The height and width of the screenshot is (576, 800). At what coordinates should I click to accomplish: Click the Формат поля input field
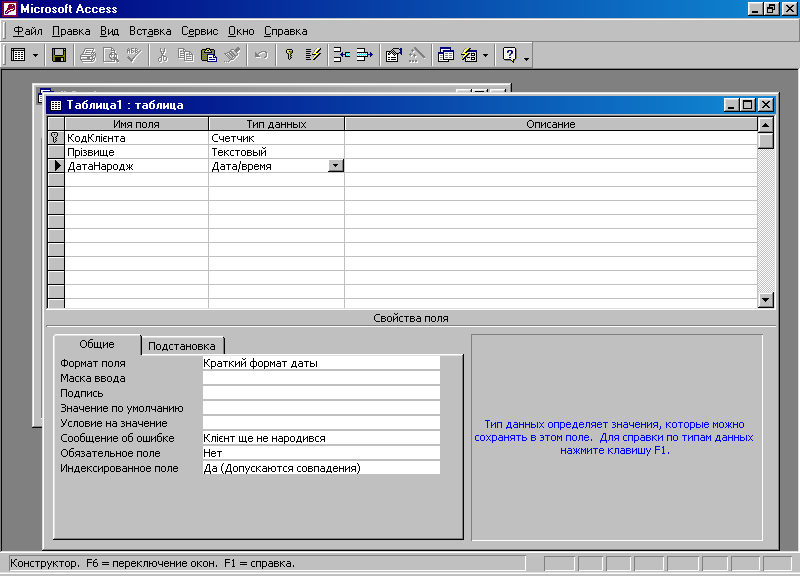click(x=321, y=363)
